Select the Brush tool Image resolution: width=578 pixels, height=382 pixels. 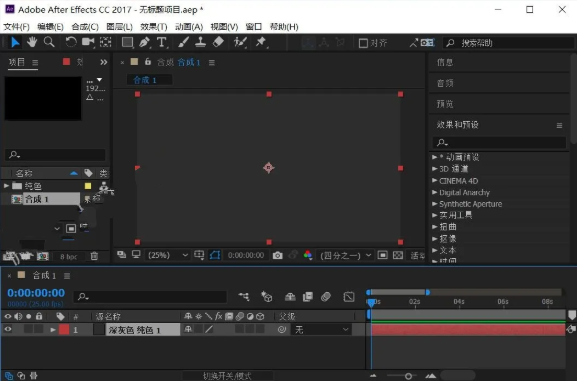(183, 42)
